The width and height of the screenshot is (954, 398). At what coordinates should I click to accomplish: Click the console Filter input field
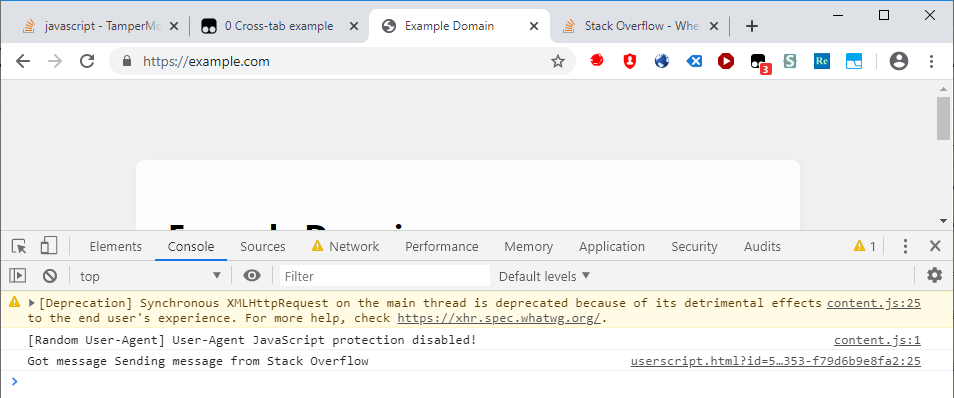point(385,276)
